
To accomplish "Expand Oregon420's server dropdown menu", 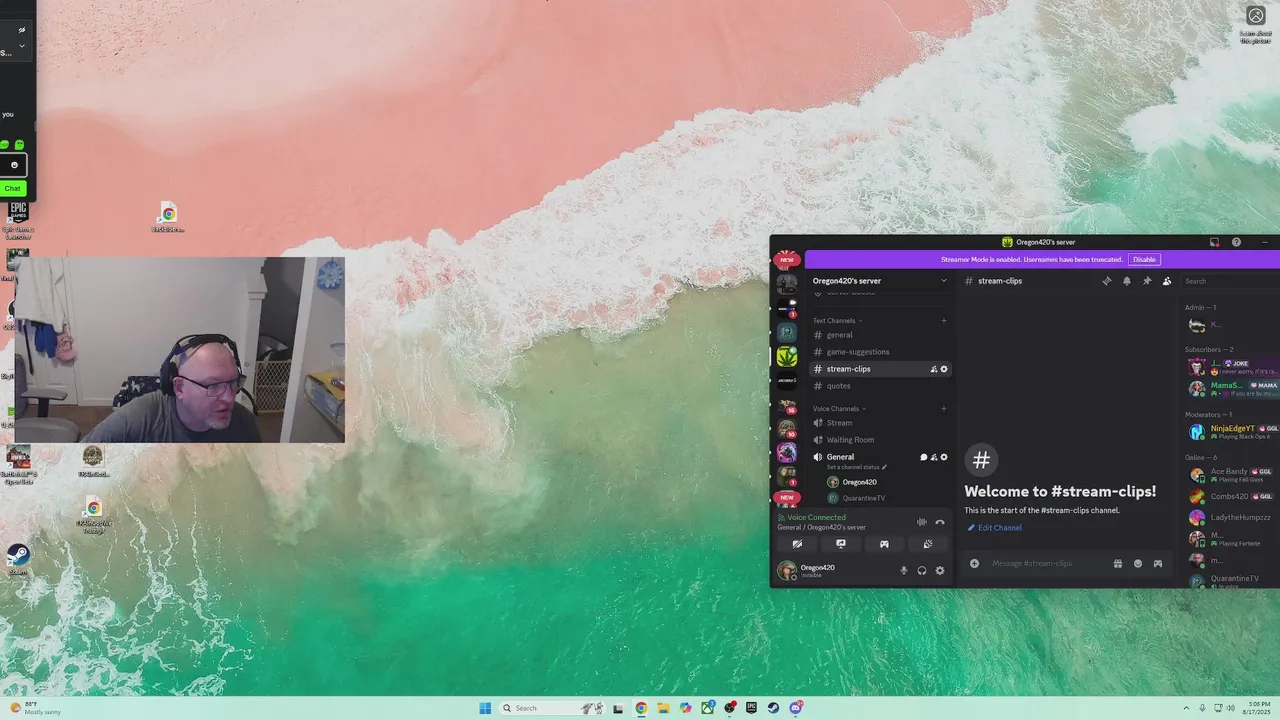I will coord(943,281).
